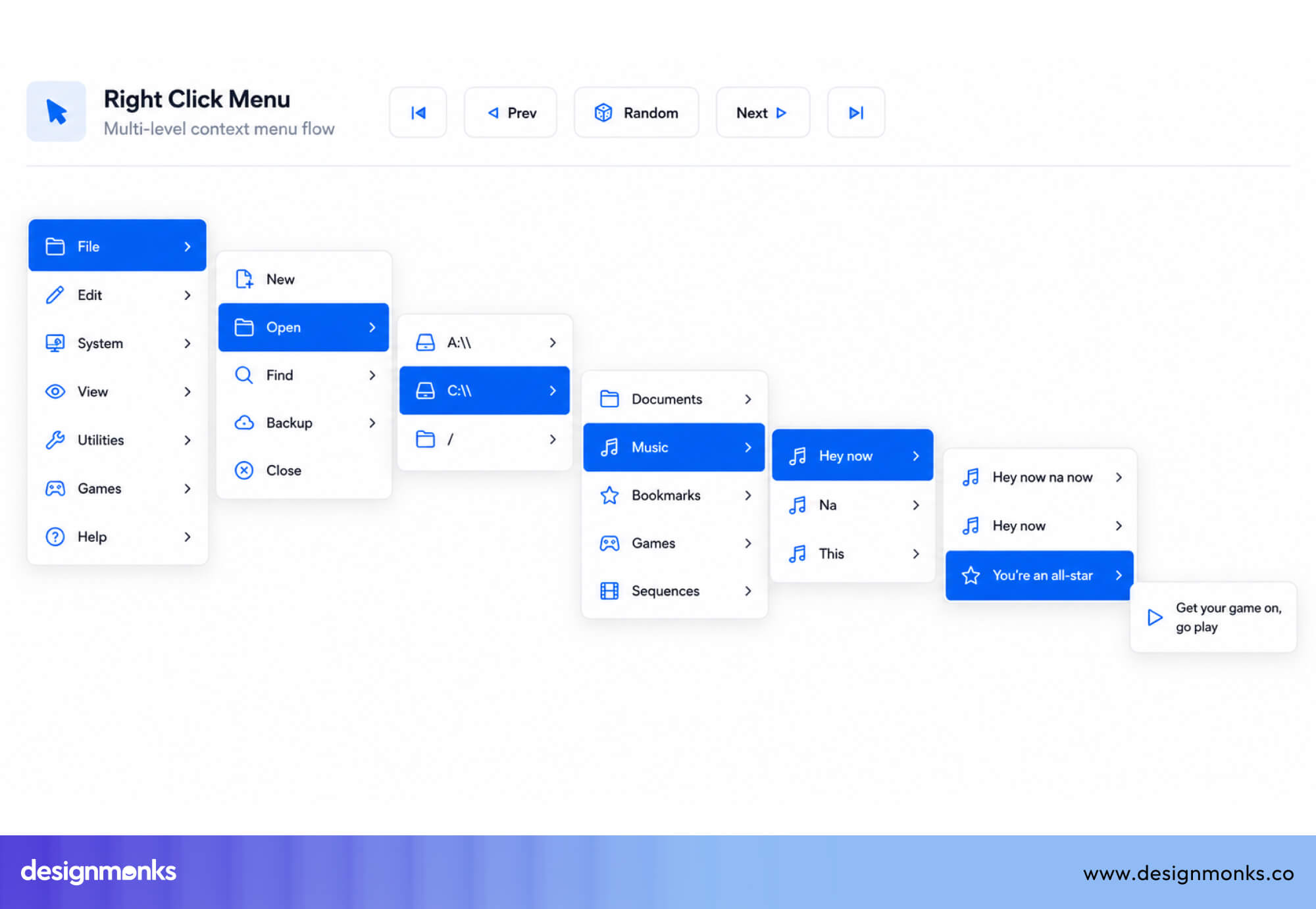Click the Backup cloud icon
This screenshot has height=909, width=1316.
click(x=244, y=423)
